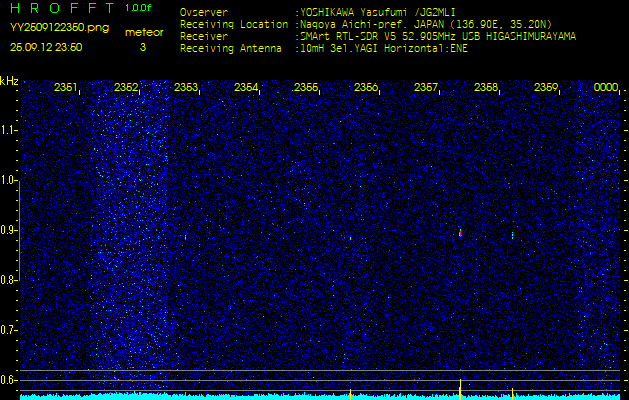Viewport: 629px width, 400px height.
Task: Click the tall yellow spike at bottom
Action: (460, 387)
